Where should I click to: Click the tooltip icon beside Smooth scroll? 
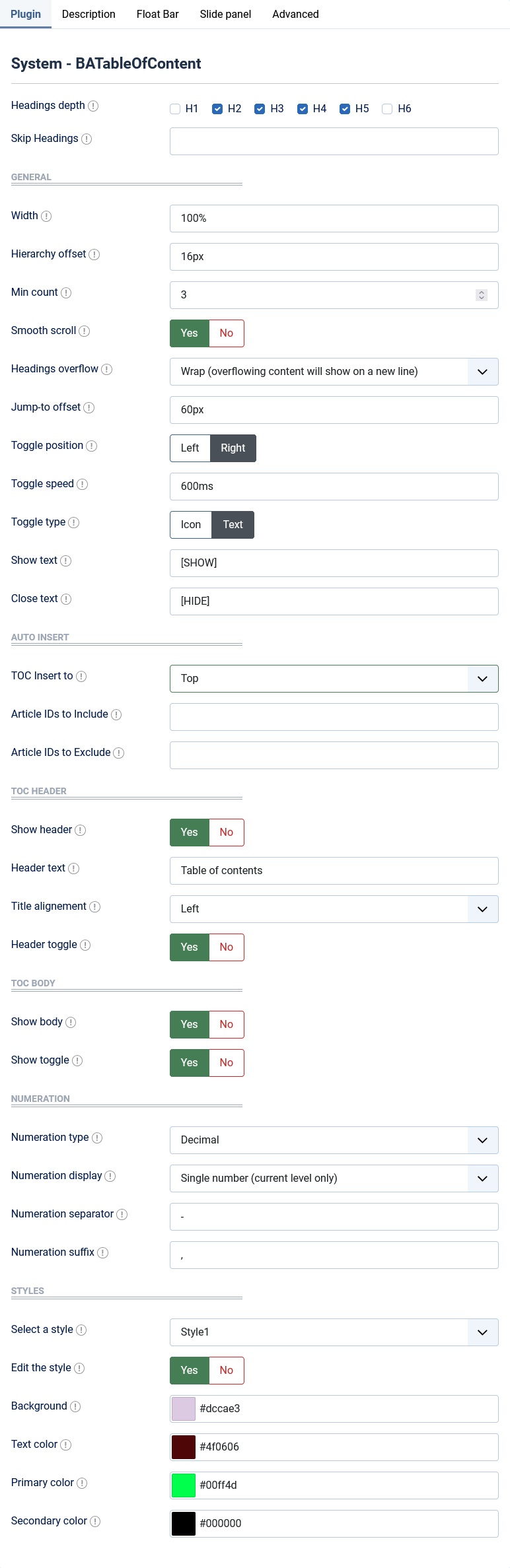point(85,331)
